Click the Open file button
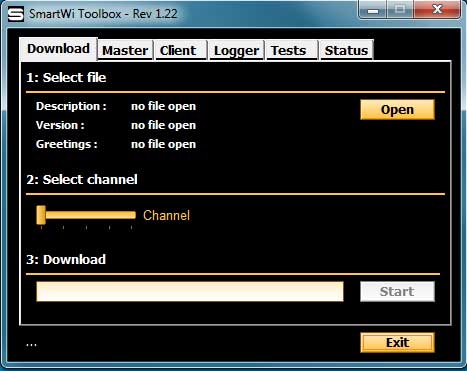This screenshot has height=371, width=467. tap(397, 110)
